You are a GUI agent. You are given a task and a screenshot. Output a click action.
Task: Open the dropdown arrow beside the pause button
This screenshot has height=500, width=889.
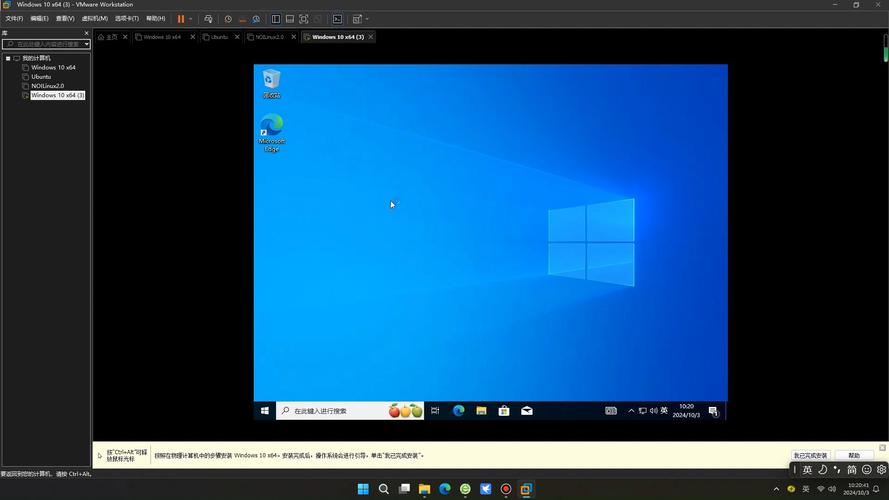point(190,19)
